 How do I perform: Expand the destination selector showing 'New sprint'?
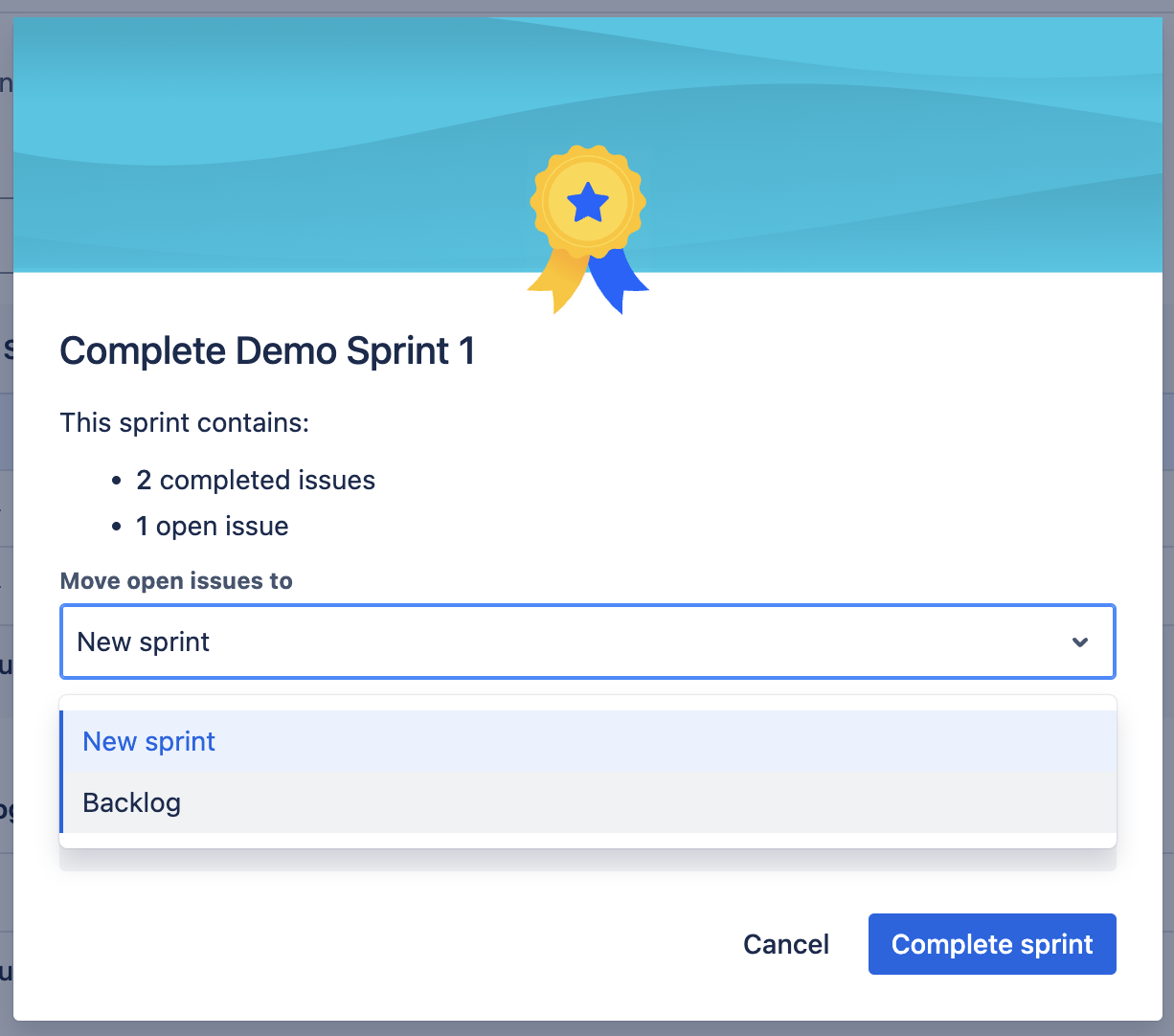click(587, 642)
